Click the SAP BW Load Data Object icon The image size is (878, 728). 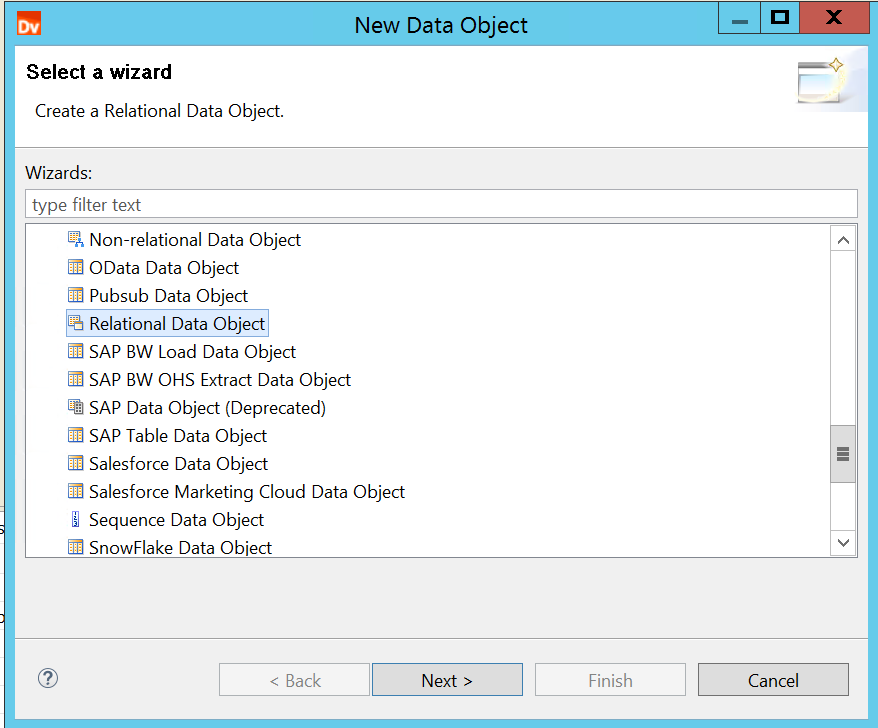tap(75, 352)
